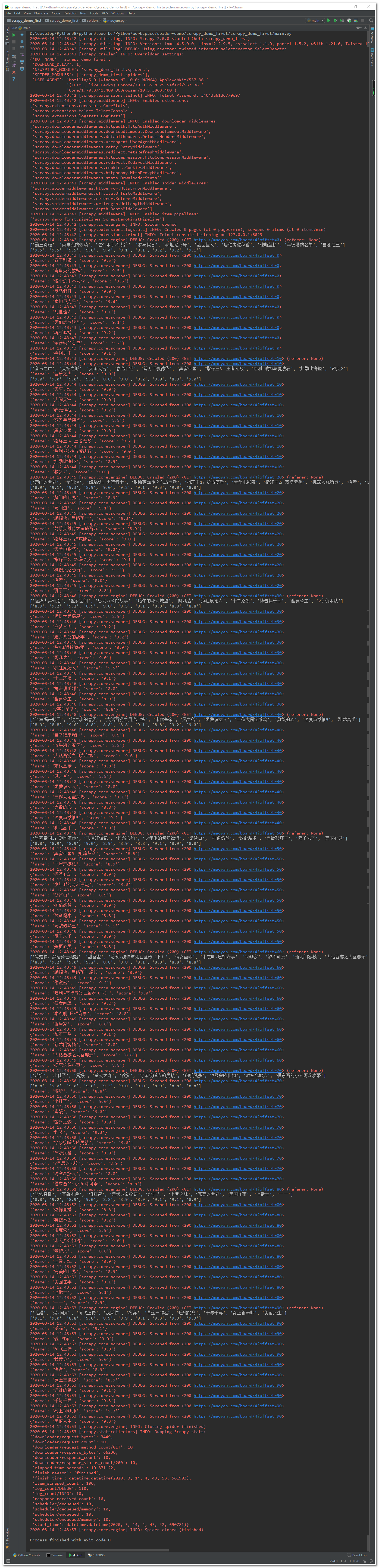379x1568 pixels.
Task: Open the 1: Project side panel
Action: [x=7, y=36]
